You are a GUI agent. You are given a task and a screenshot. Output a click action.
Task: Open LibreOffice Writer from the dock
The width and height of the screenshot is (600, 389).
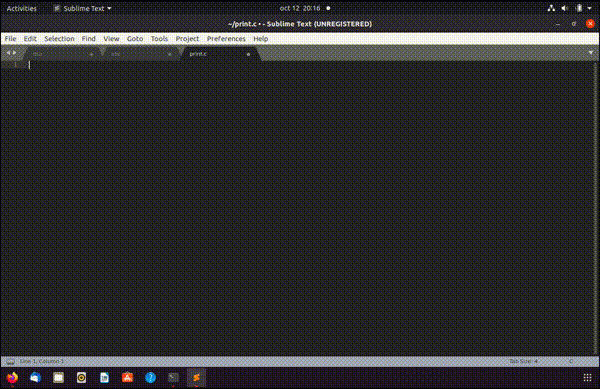pyautogui.click(x=104, y=378)
